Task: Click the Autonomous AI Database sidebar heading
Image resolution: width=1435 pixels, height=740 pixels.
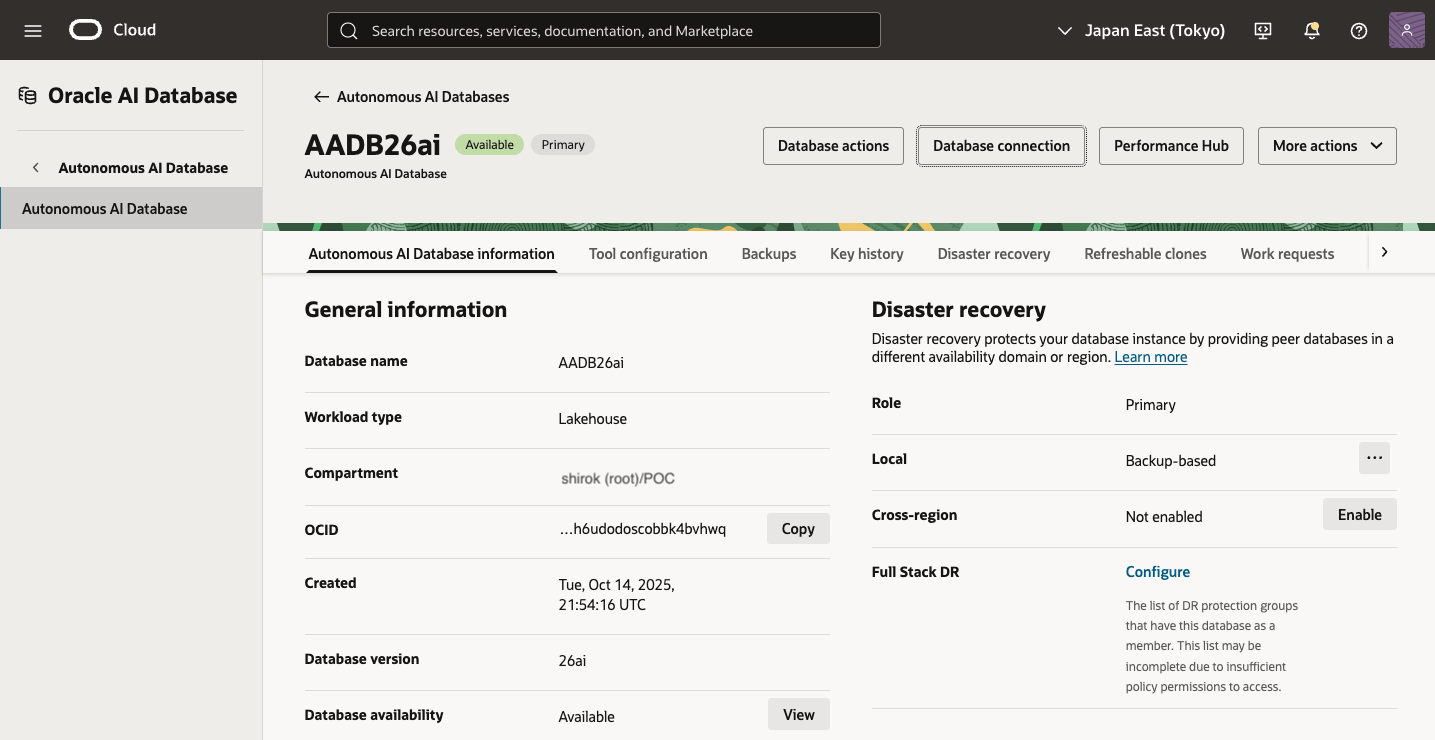Action: click(x=143, y=168)
